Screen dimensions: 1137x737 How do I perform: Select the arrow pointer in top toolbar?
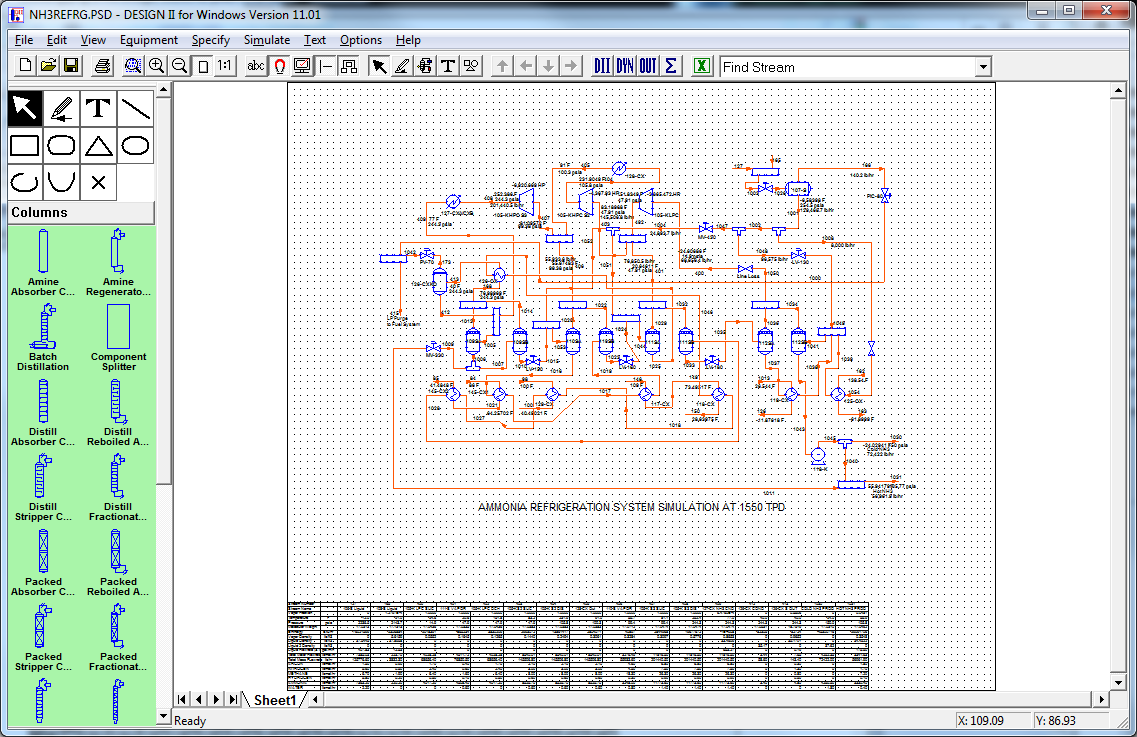(x=379, y=66)
